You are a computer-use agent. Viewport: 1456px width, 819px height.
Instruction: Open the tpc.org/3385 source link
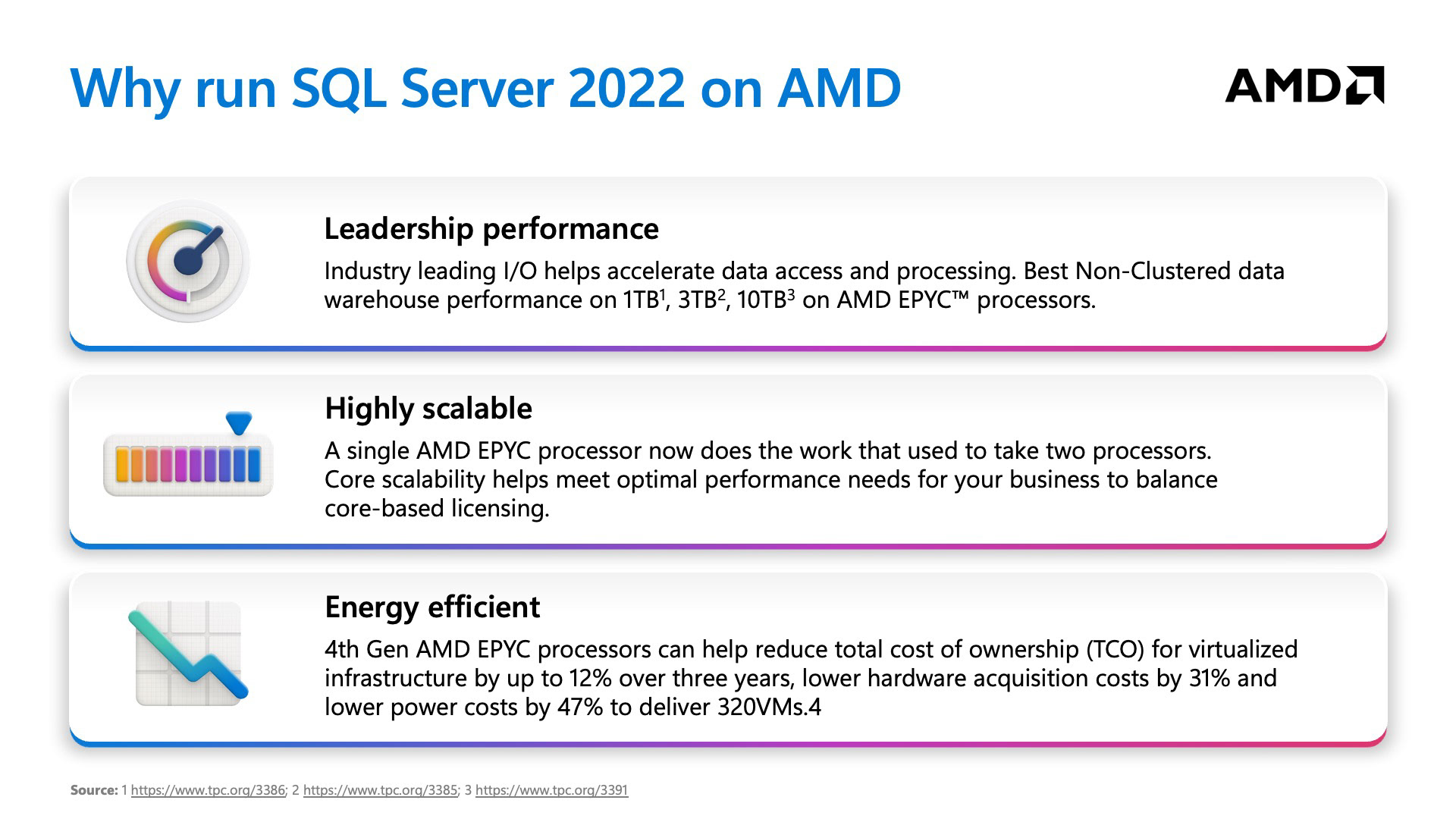[380, 790]
